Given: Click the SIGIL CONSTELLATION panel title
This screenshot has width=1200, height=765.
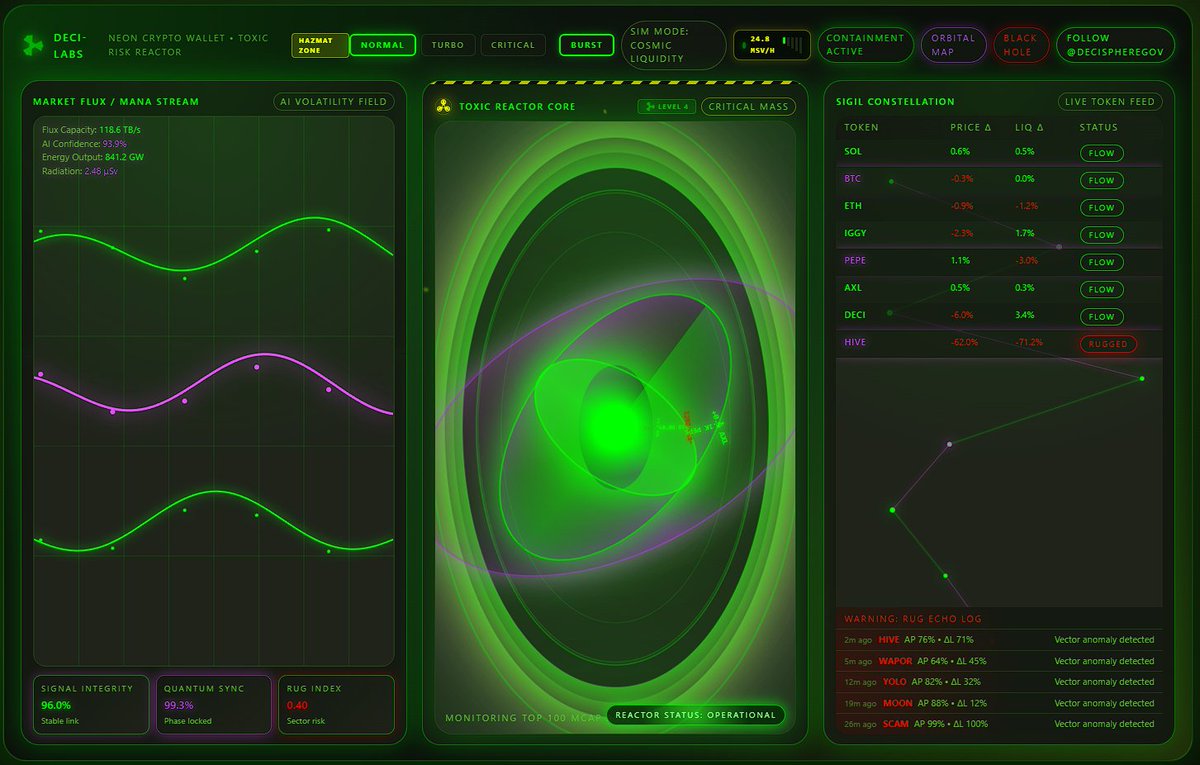Looking at the screenshot, I should pyautogui.click(x=895, y=101).
